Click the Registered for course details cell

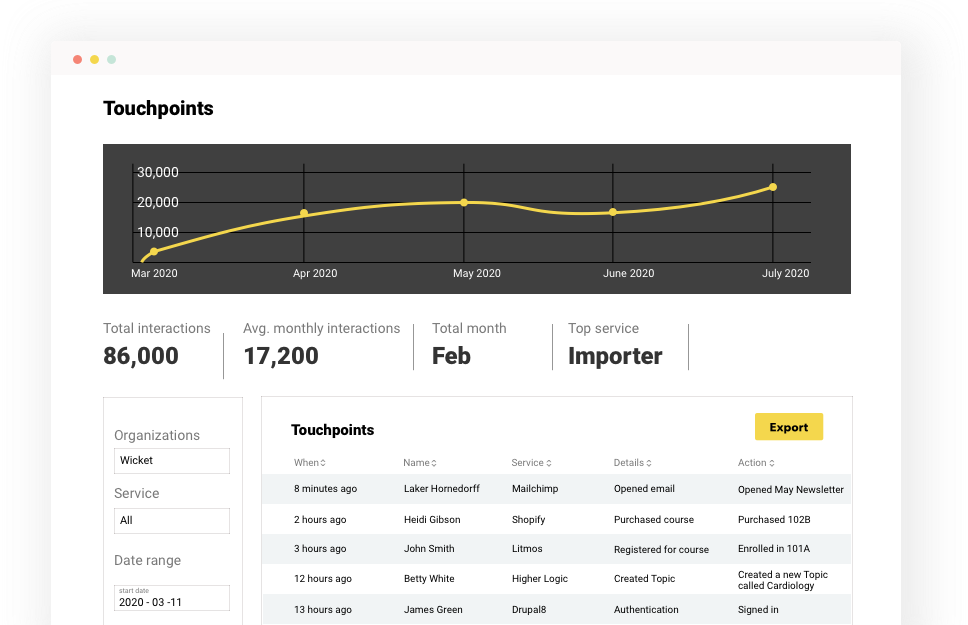[661, 550]
